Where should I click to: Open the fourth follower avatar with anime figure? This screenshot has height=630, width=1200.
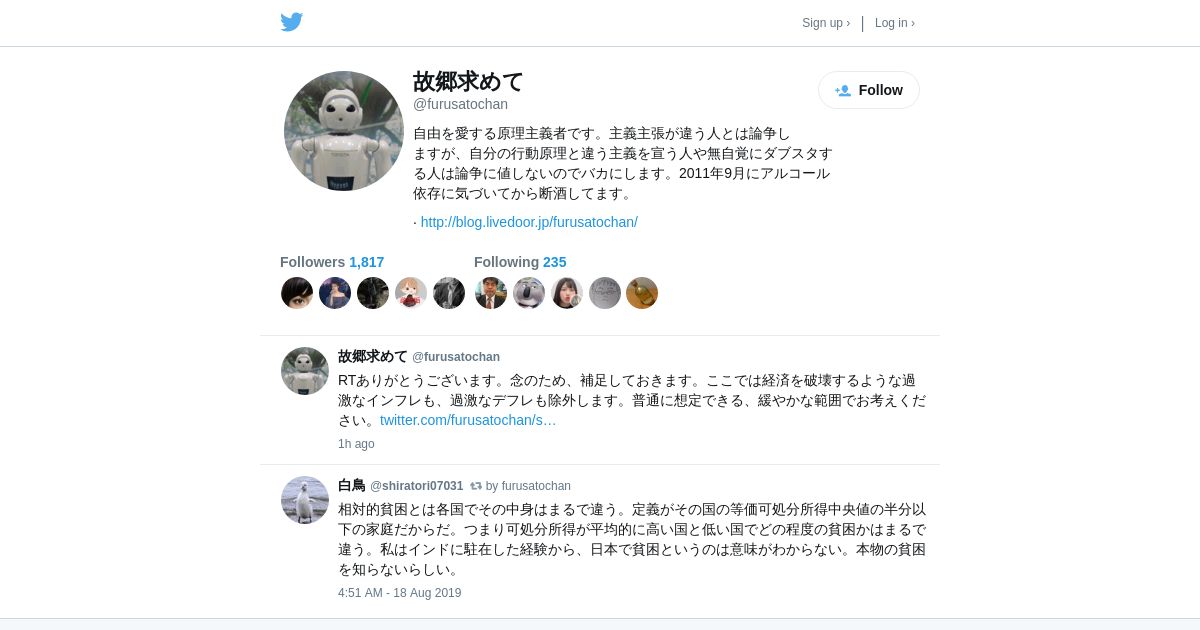click(411, 293)
